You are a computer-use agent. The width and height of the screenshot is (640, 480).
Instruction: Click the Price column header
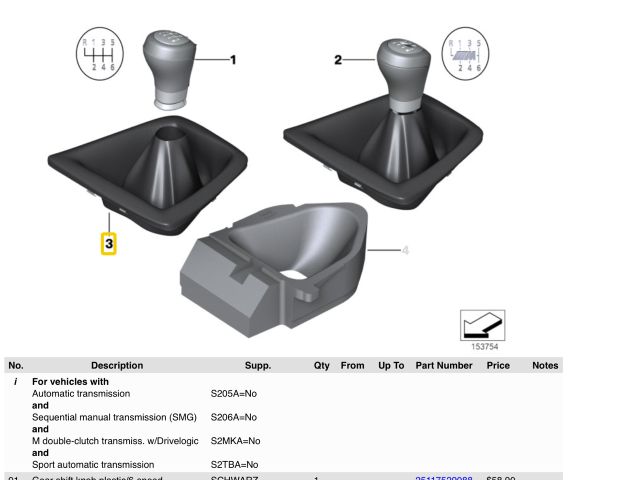(498, 366)
